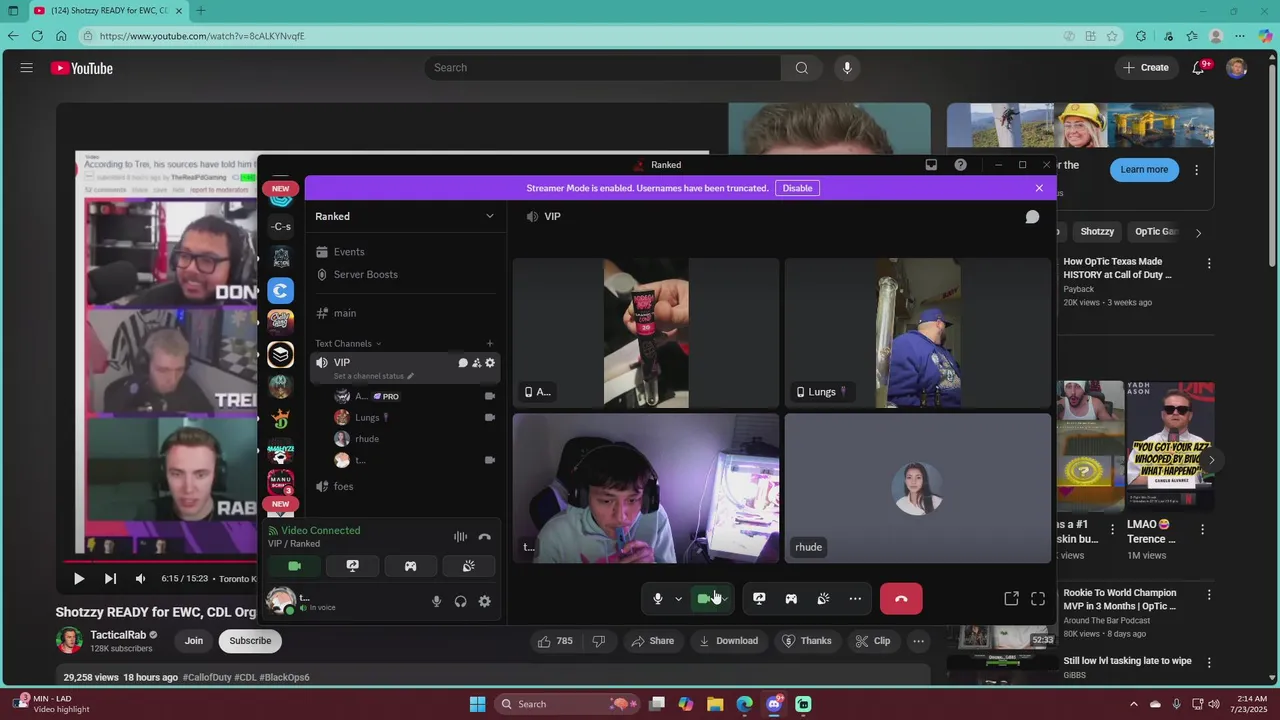Image resolution: width=1280 pixels, height=720 pixels.
Task: Open options for How OpTic Texas Made HISTORY video
Action: click(x=1209, y=264)
